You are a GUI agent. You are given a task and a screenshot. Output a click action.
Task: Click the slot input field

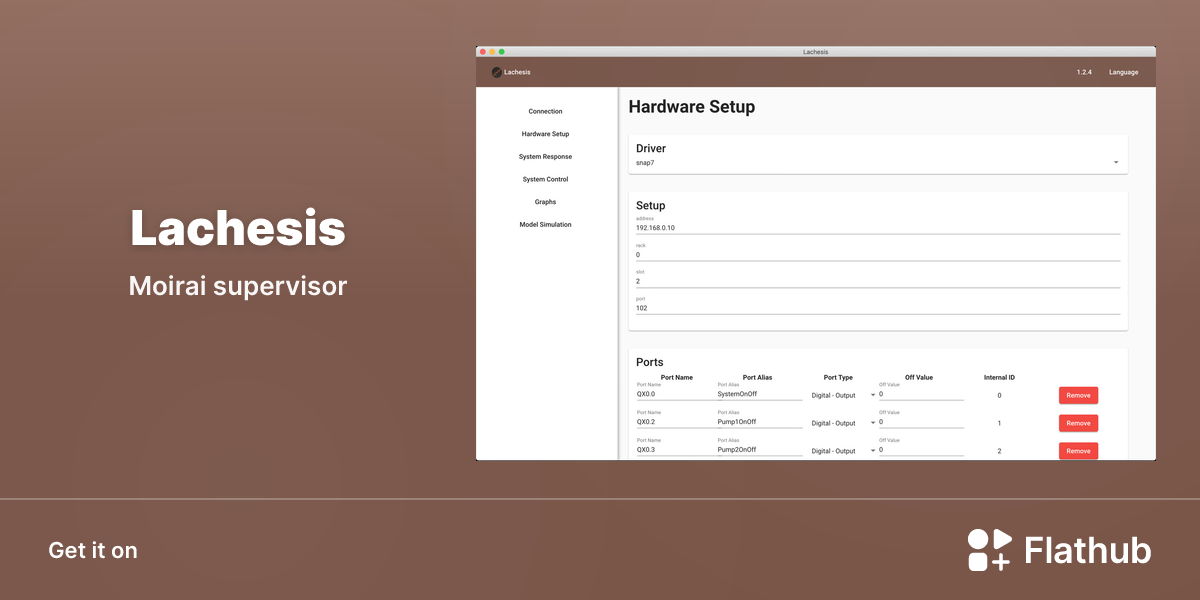(x=878, y=281)
